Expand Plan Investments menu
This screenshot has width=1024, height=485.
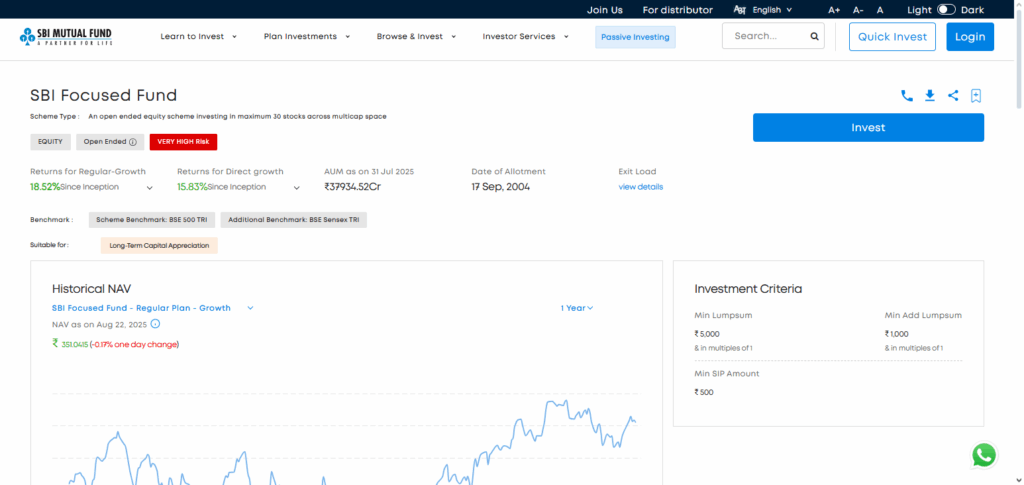(307, 37)
